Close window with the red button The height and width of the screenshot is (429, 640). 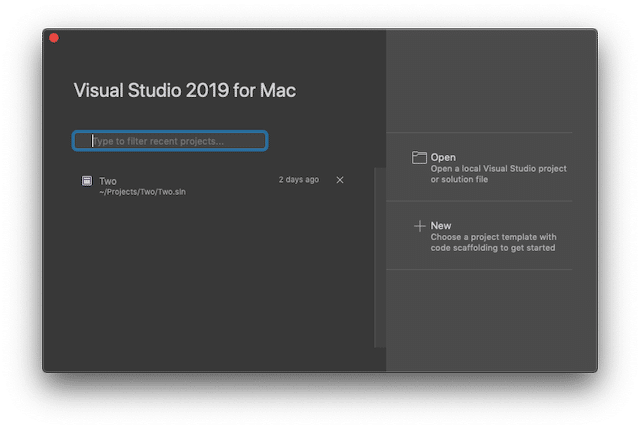(54, 38)
